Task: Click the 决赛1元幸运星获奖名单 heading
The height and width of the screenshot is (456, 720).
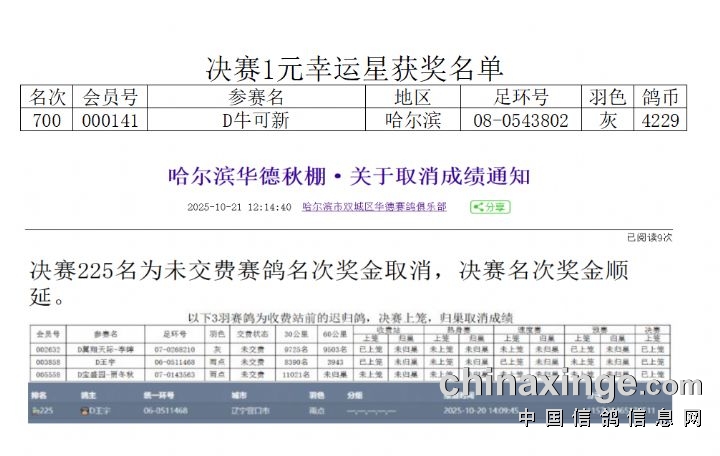Action: tap(354, 68)
